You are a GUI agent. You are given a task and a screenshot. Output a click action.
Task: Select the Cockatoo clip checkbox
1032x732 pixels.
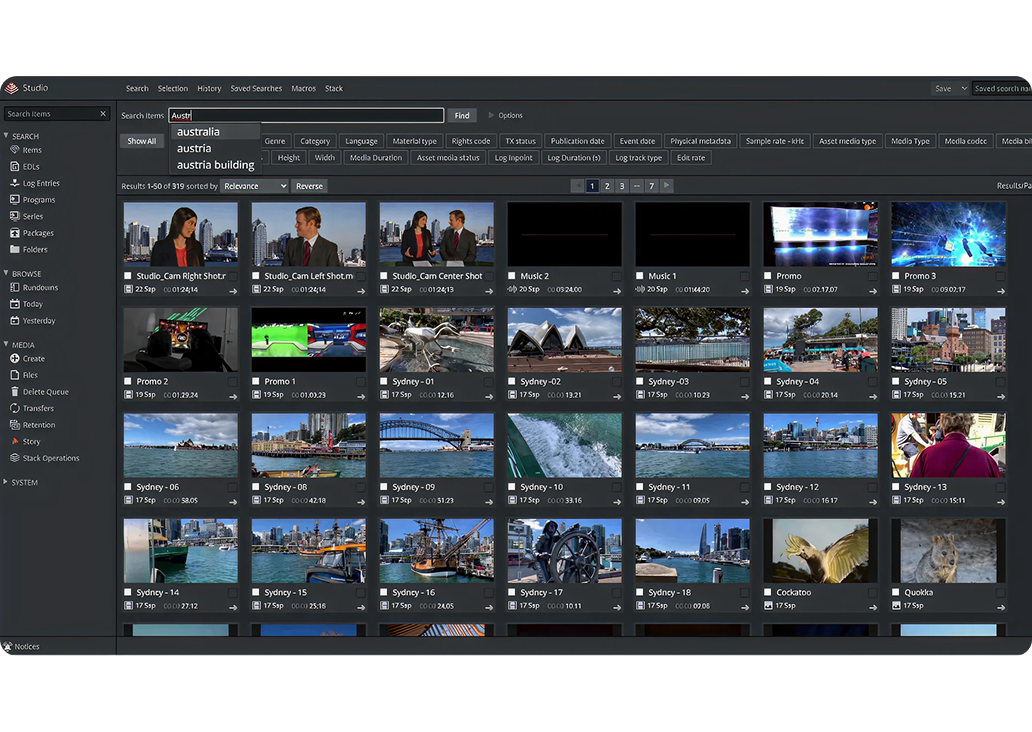[x=768, y=593]
